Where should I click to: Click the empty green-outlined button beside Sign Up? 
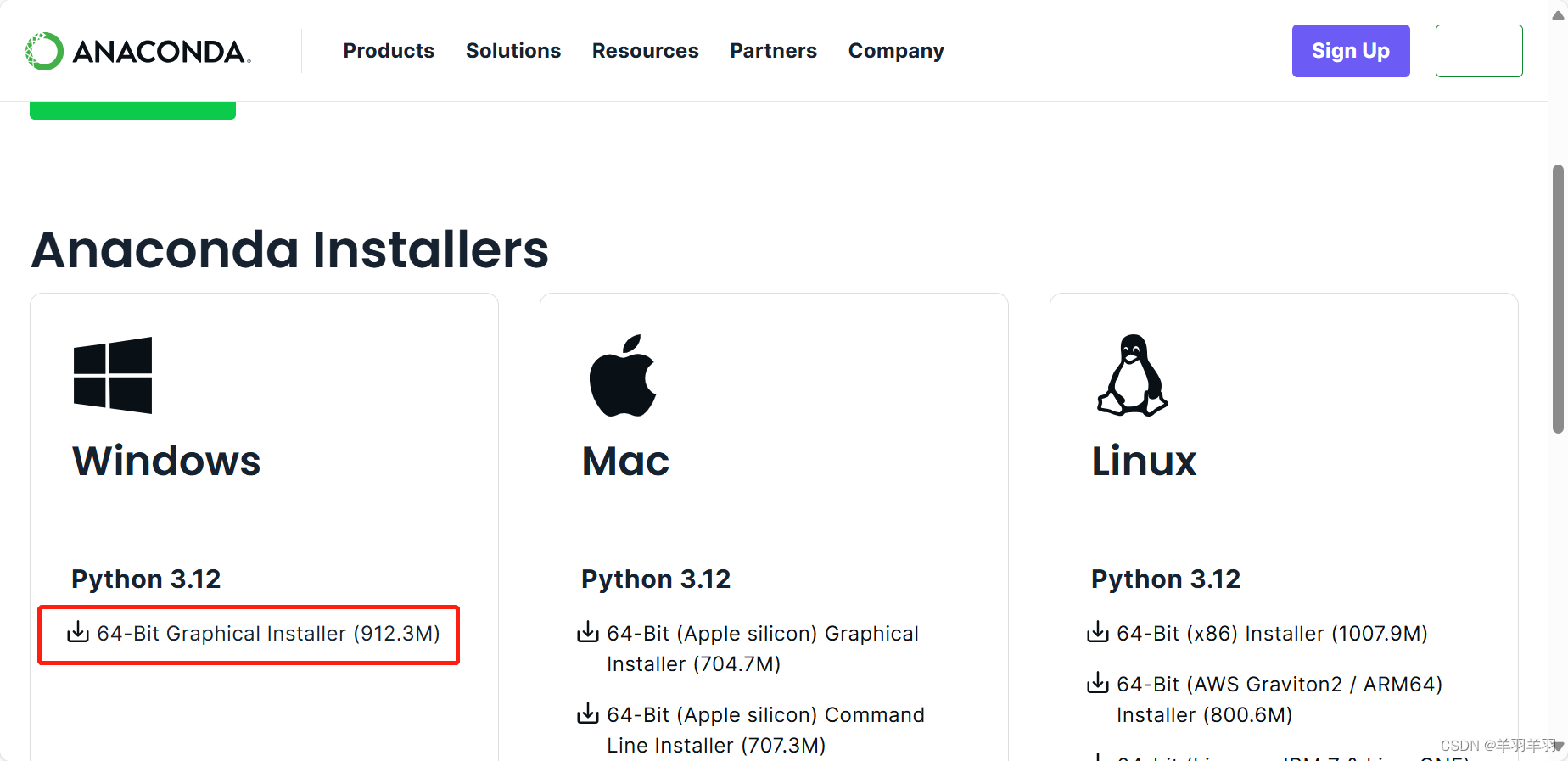1479,51
